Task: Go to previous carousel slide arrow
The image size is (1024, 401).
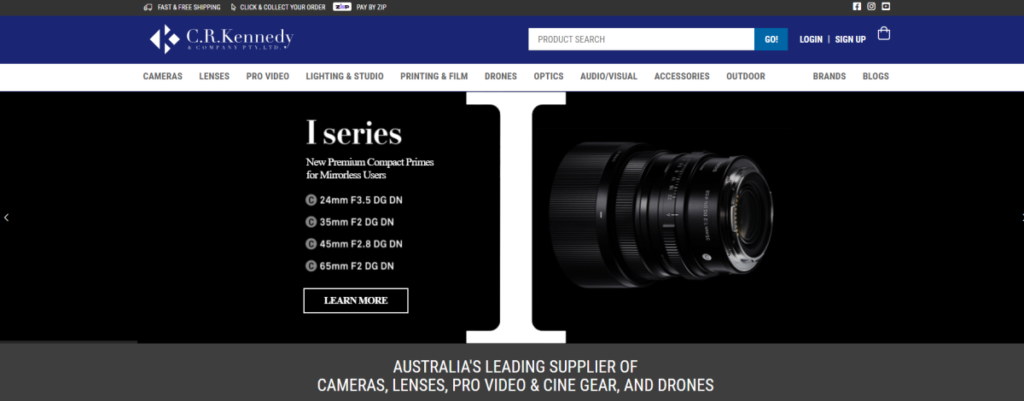Action: (x=7, y=217)
